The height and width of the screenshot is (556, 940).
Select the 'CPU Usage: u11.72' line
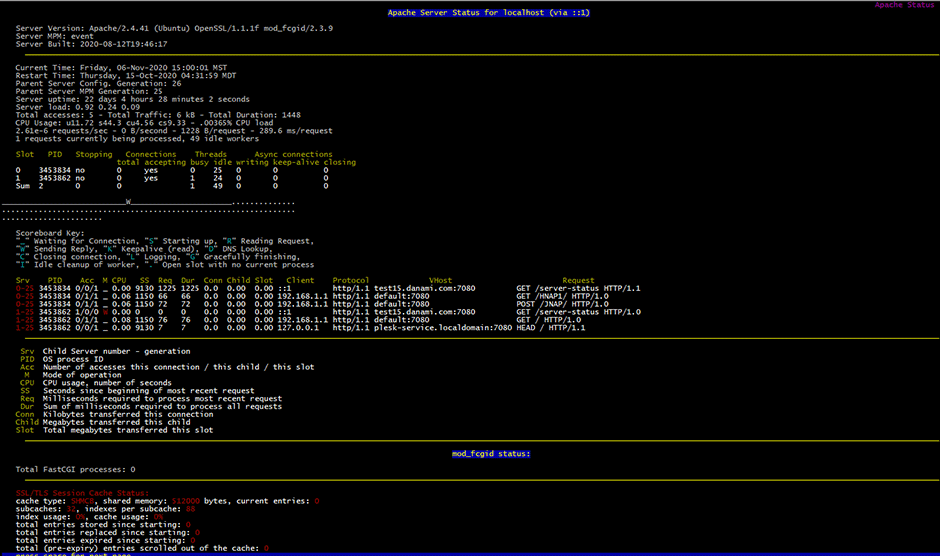tap(144, 122)
